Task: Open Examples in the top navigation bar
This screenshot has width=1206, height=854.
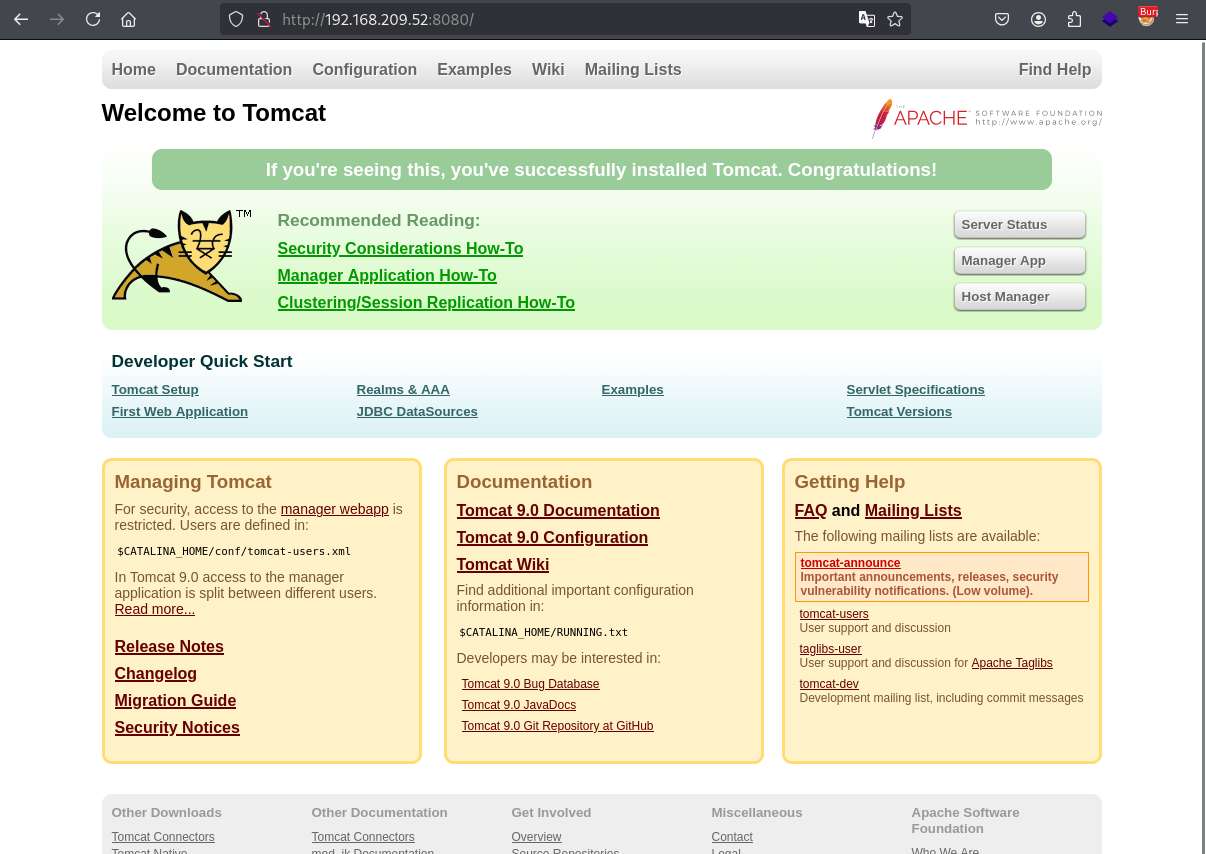Action: [x=474, y=70]
